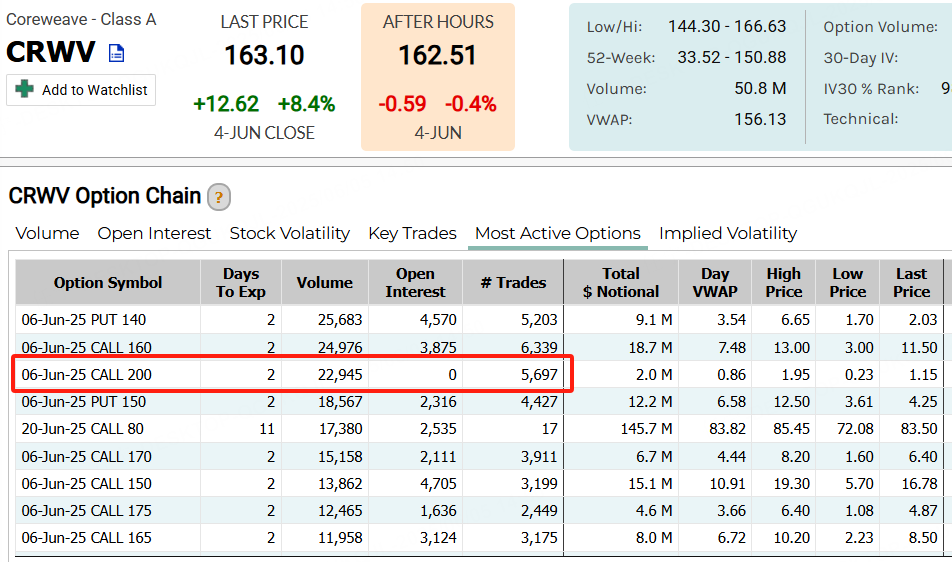Screen dimensions: 952x562
Task: Click the help question mark beside Option Chain
Action: [218, 197]
